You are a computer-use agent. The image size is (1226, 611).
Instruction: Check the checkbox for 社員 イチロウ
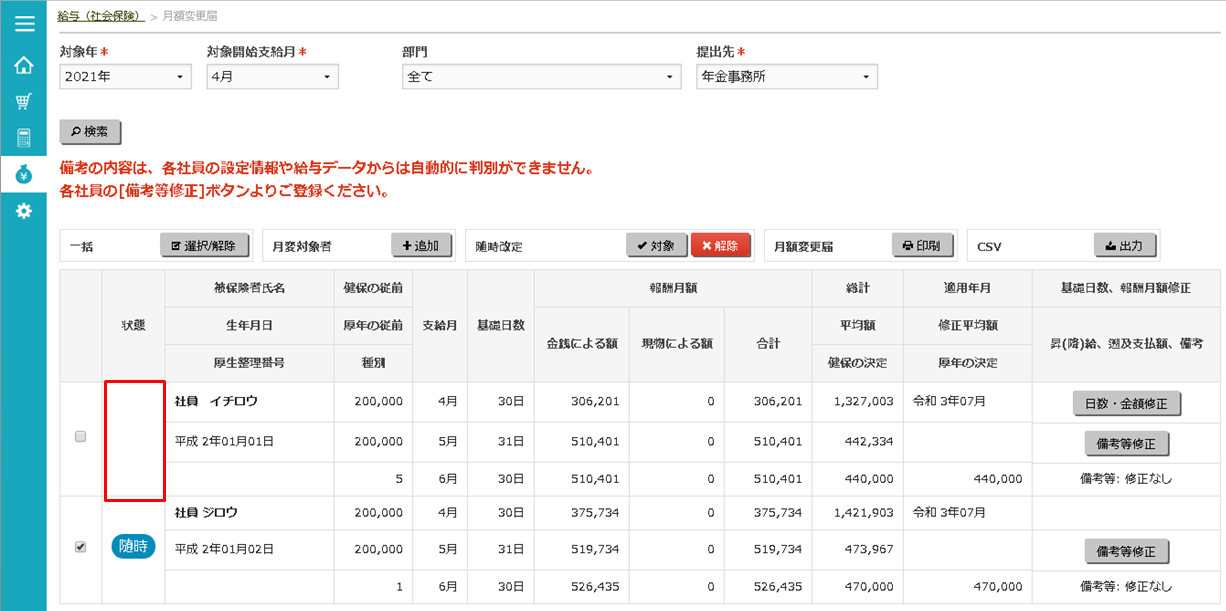81,436
